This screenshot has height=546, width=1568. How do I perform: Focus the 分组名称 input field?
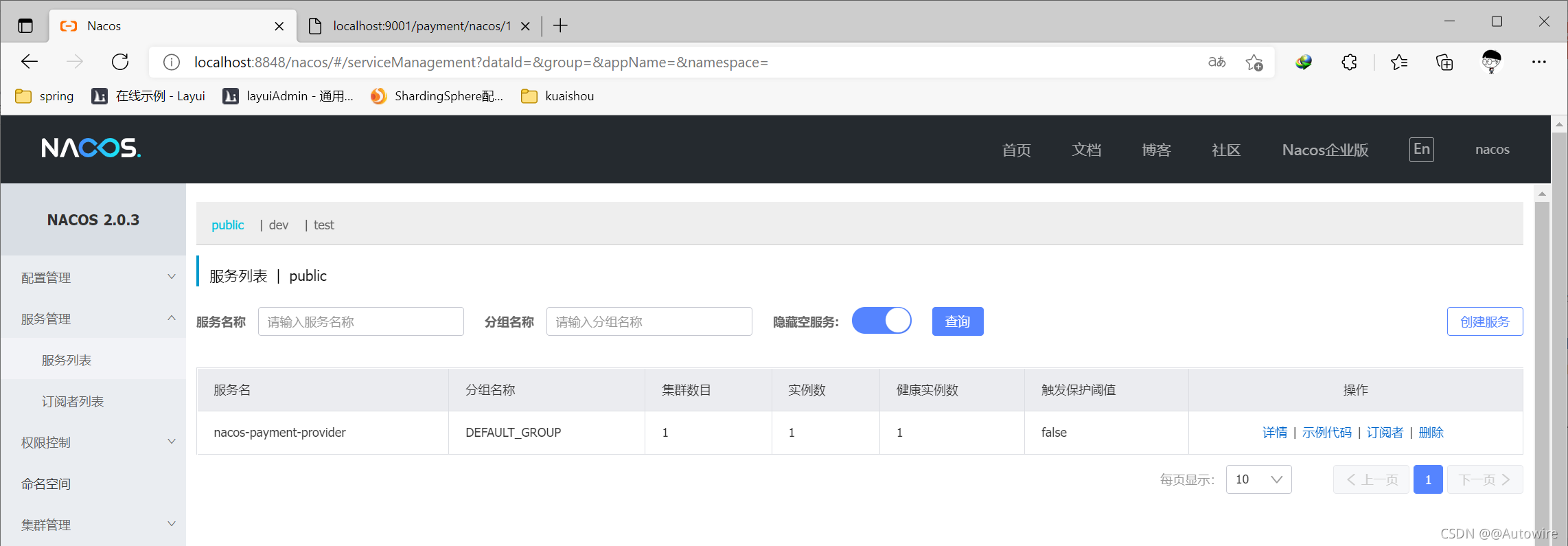(649, 321)
